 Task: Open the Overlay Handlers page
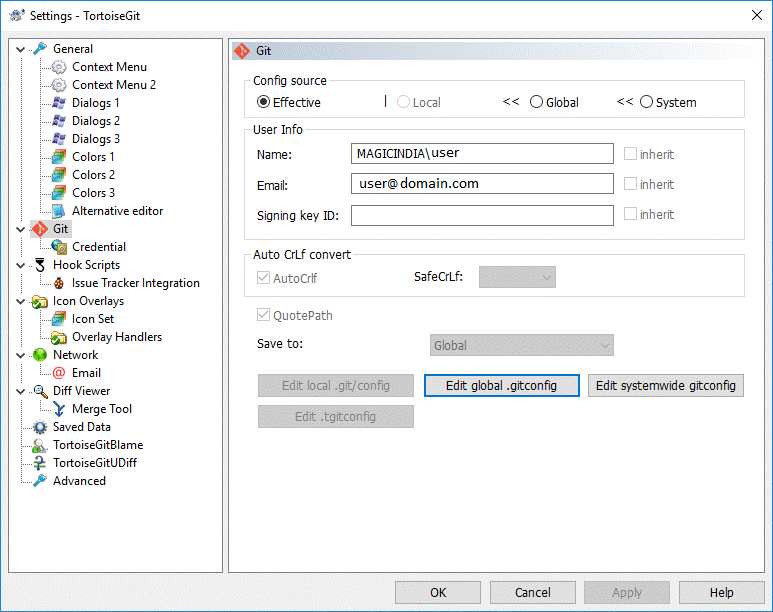click(117, 337)
